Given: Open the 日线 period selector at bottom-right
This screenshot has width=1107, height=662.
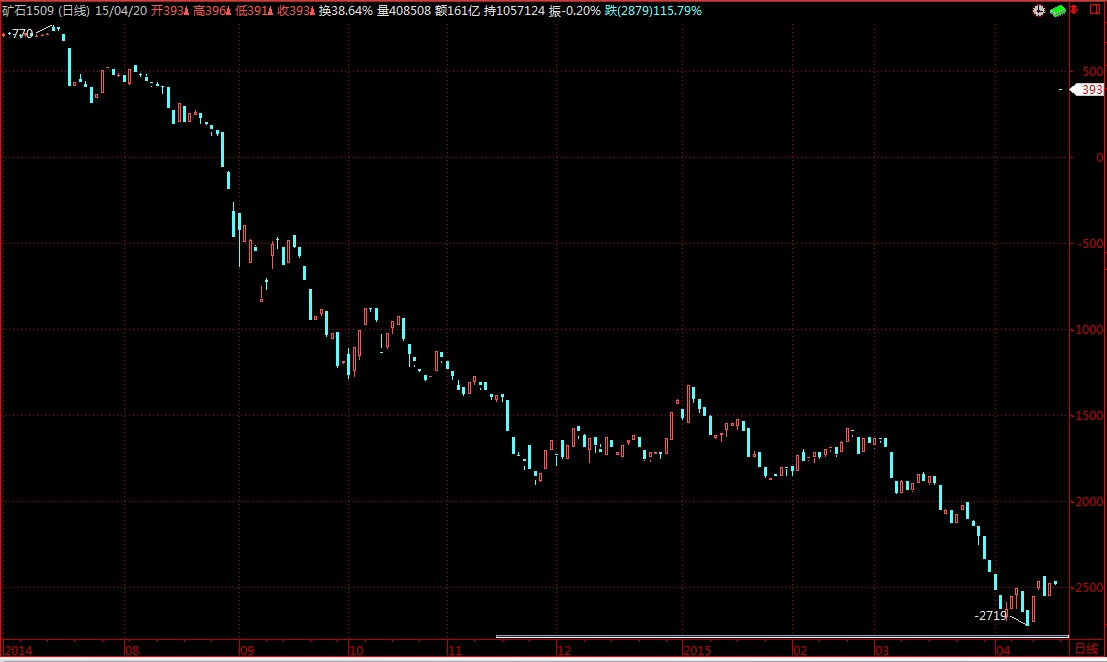Looking at the screenshot, I should coord(1086,649).
